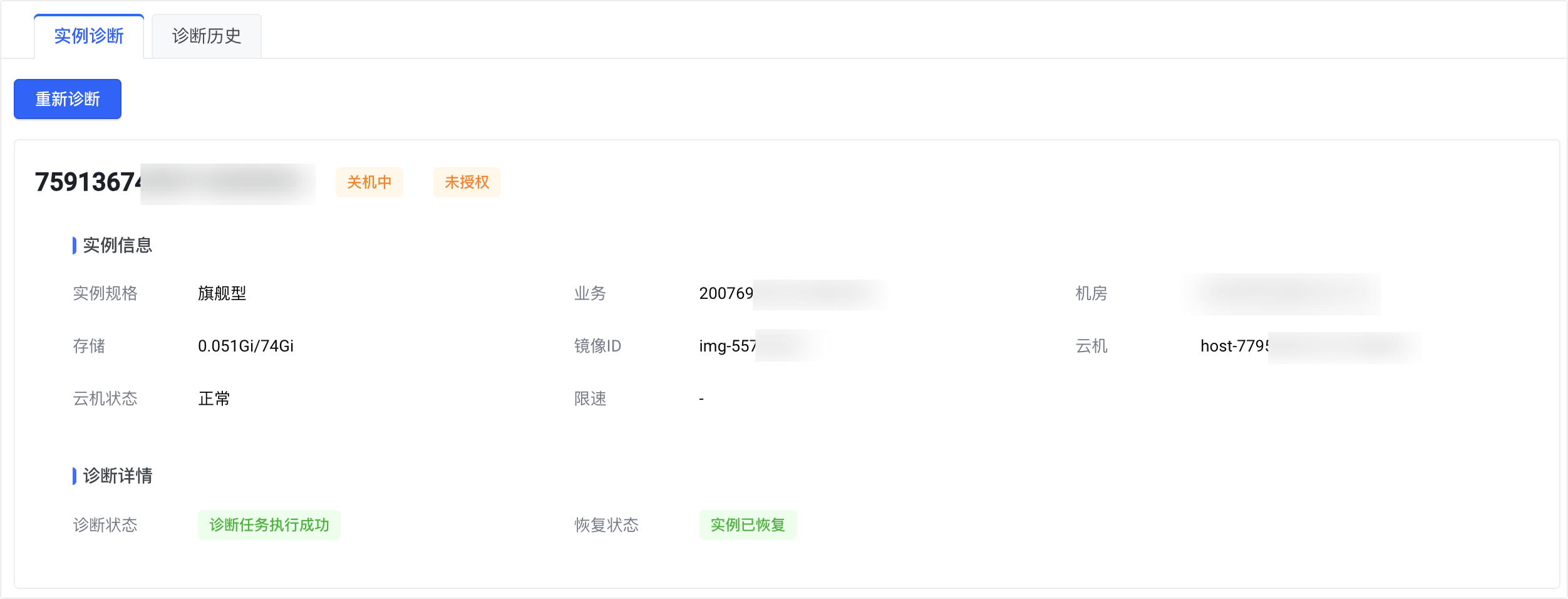Click the image ID starting with img-557
The image size is (1568, 599).
coord(727,346)
